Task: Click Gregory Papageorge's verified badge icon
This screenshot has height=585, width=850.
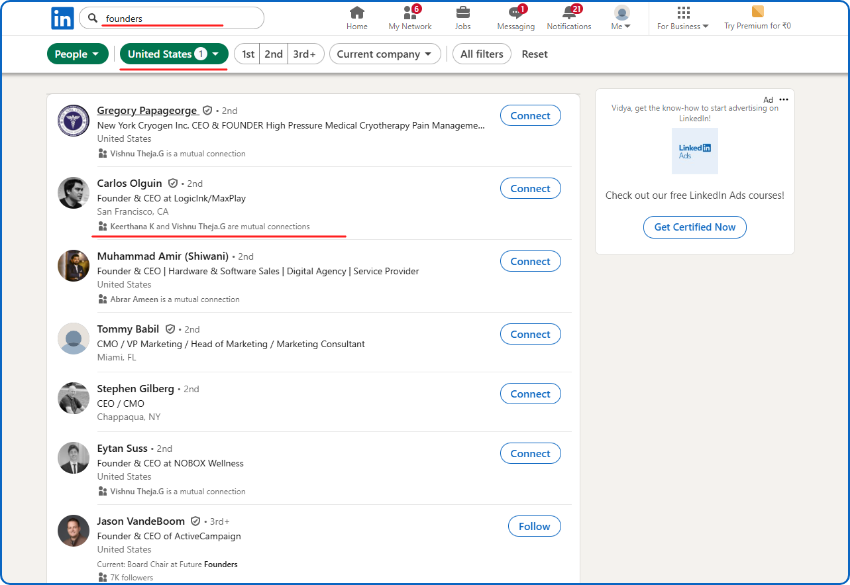Action: (x=207, y=111)
